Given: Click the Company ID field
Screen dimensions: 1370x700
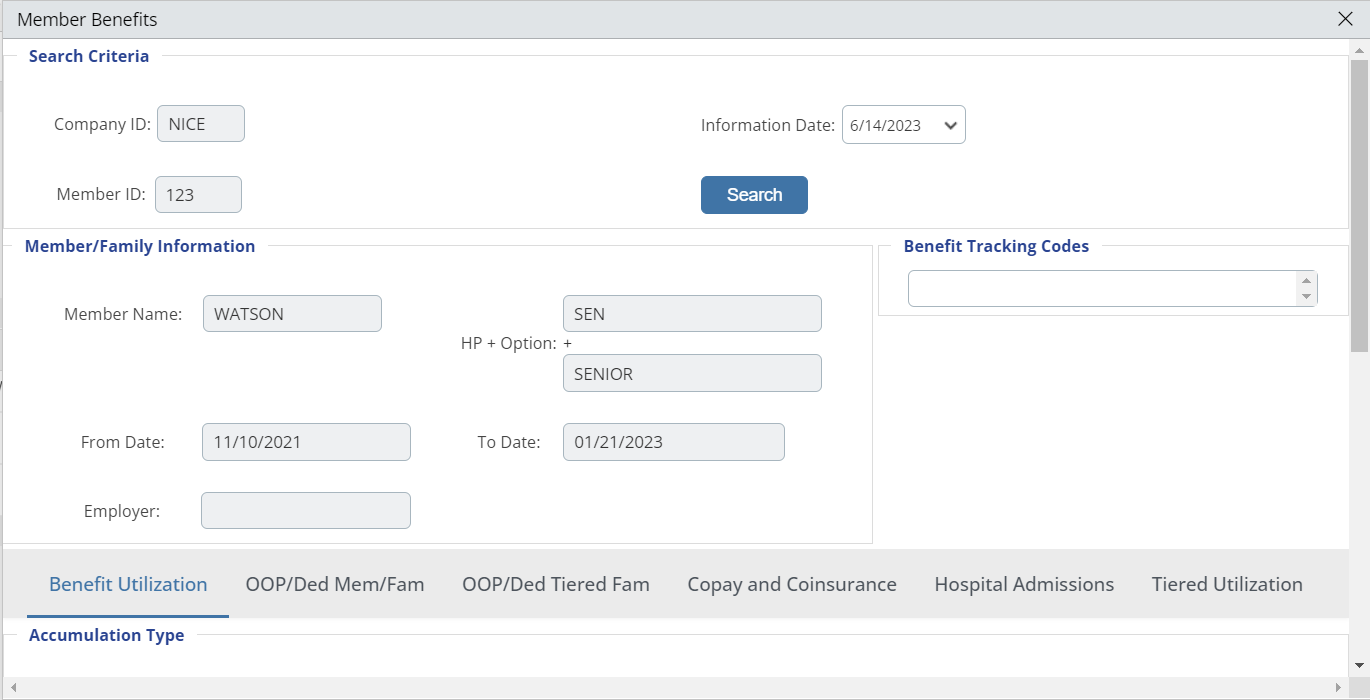Looking at the screenshot, I should coord(201,124).
